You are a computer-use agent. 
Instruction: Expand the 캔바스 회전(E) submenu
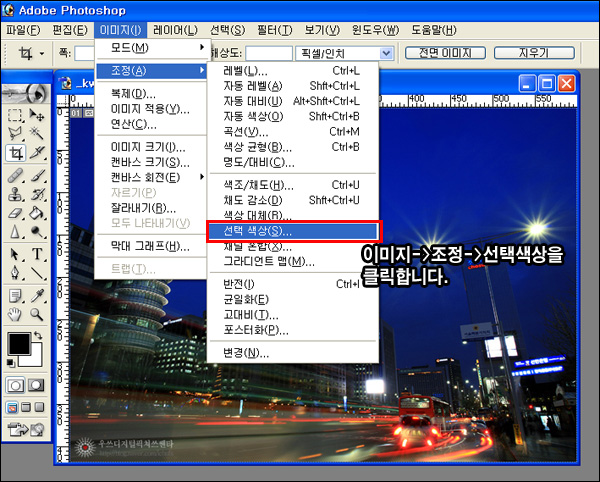coord(152,177)
